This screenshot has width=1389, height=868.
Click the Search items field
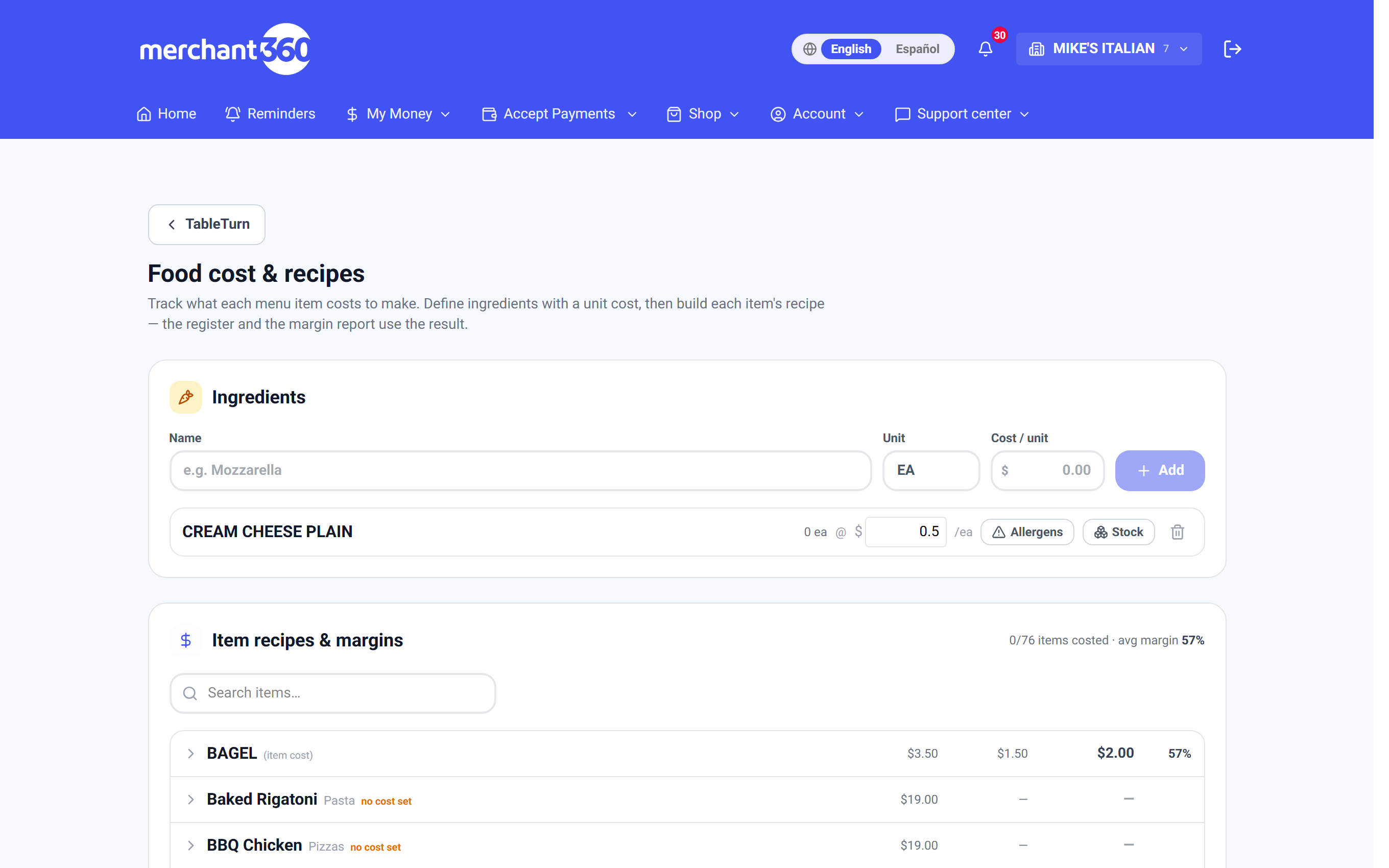pos(332,693)
